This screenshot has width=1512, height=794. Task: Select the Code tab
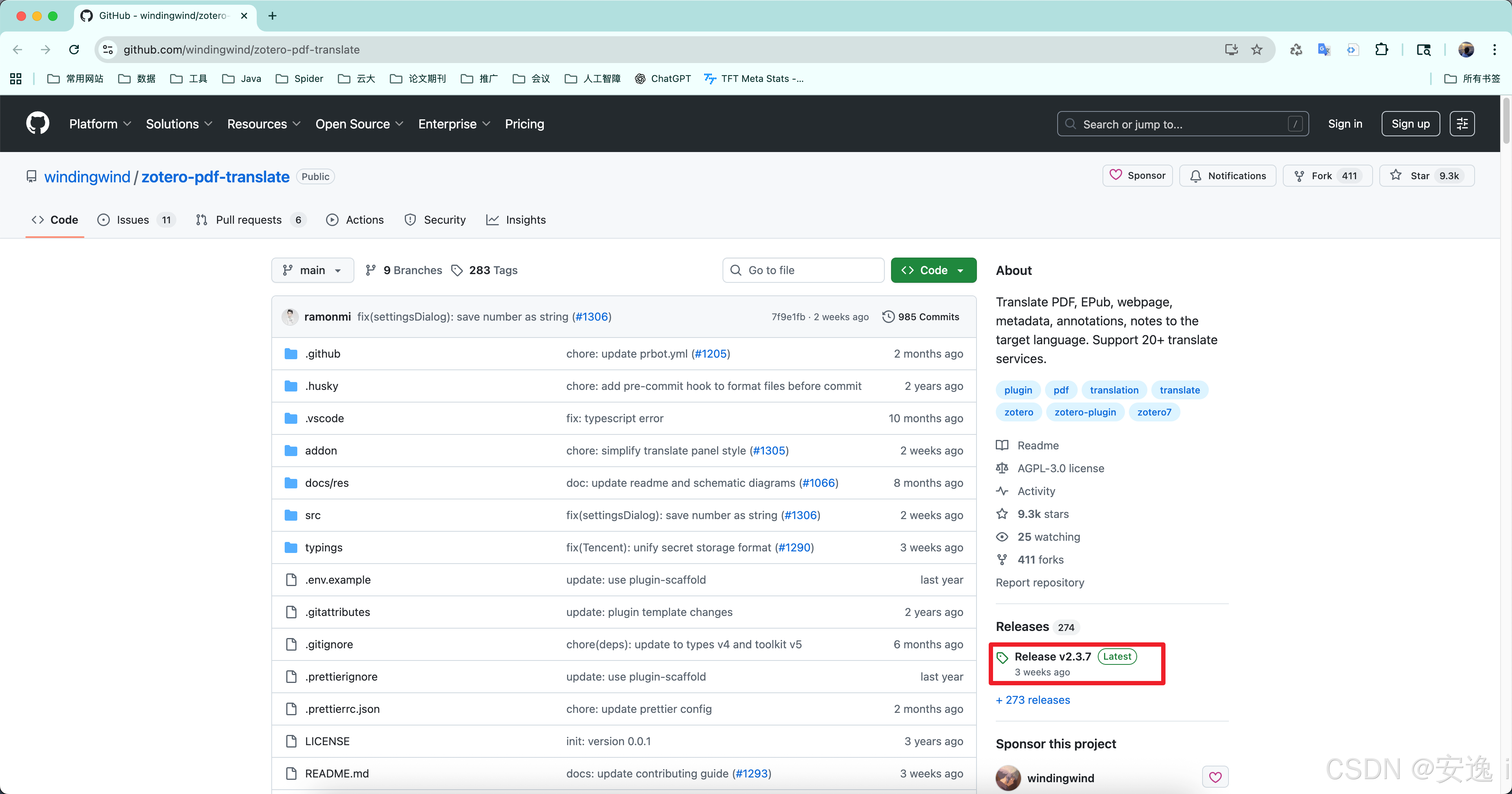[x=55, y=220]
